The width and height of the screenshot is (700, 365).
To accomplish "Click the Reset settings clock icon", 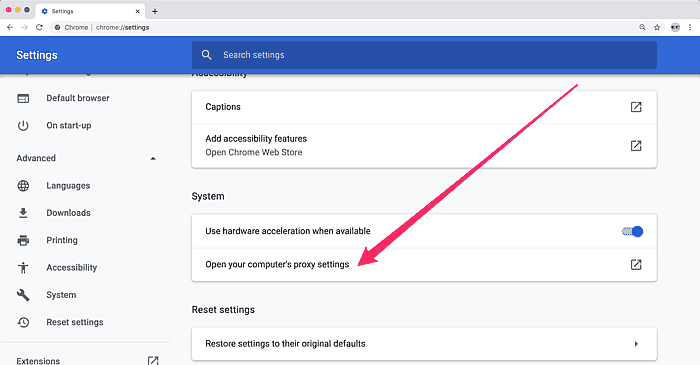I will (23, 322).
